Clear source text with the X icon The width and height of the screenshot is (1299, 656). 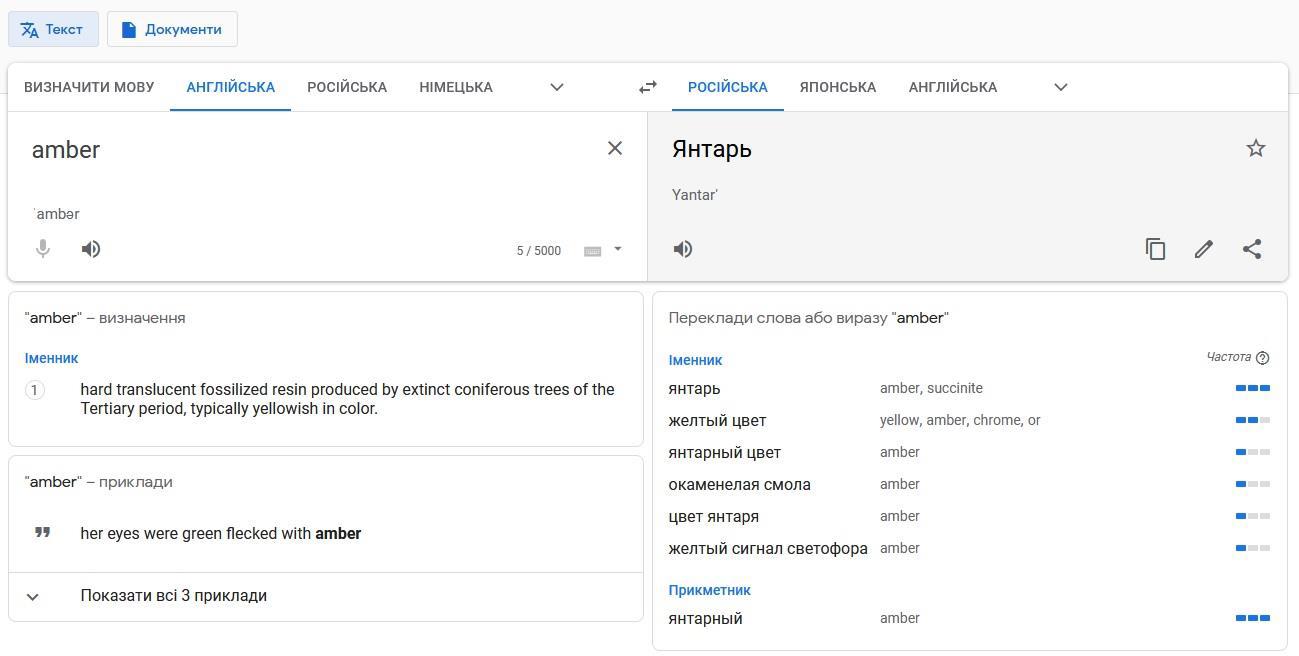coord(615,149)
